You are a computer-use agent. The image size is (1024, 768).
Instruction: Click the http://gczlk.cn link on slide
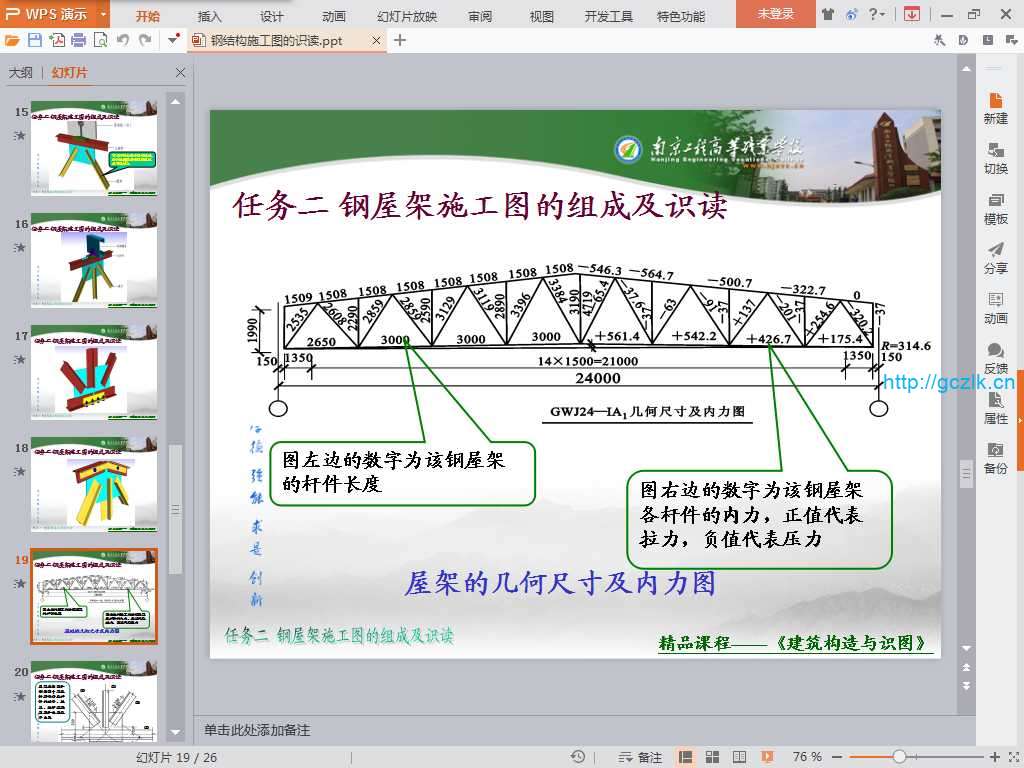(x=948, y=382)
